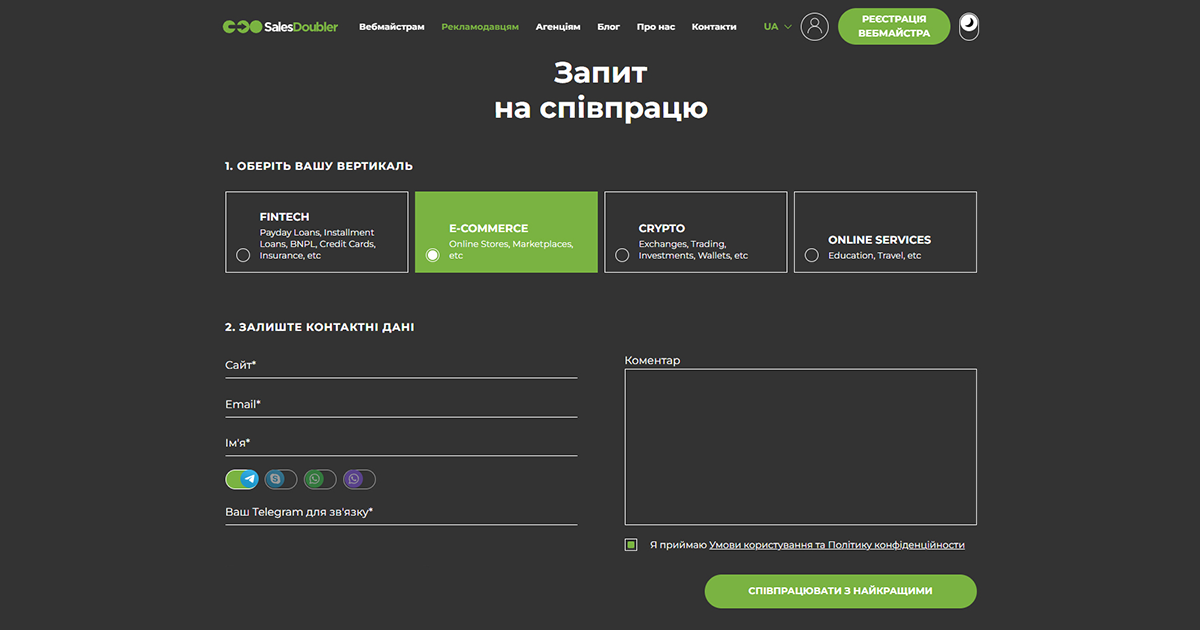Screen dimensions: 1200x630
Task: Select the E-COMMERCE vertical card
Action: [x=506, y=232]
